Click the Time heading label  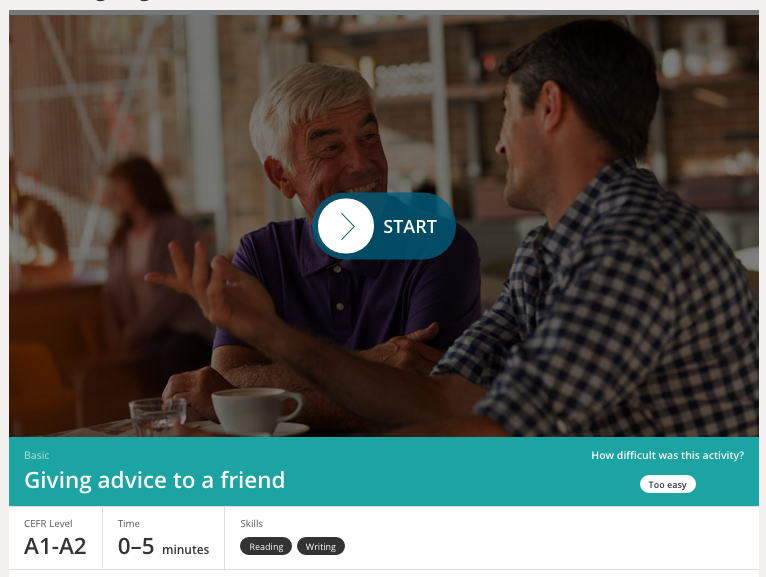[128, 523]
